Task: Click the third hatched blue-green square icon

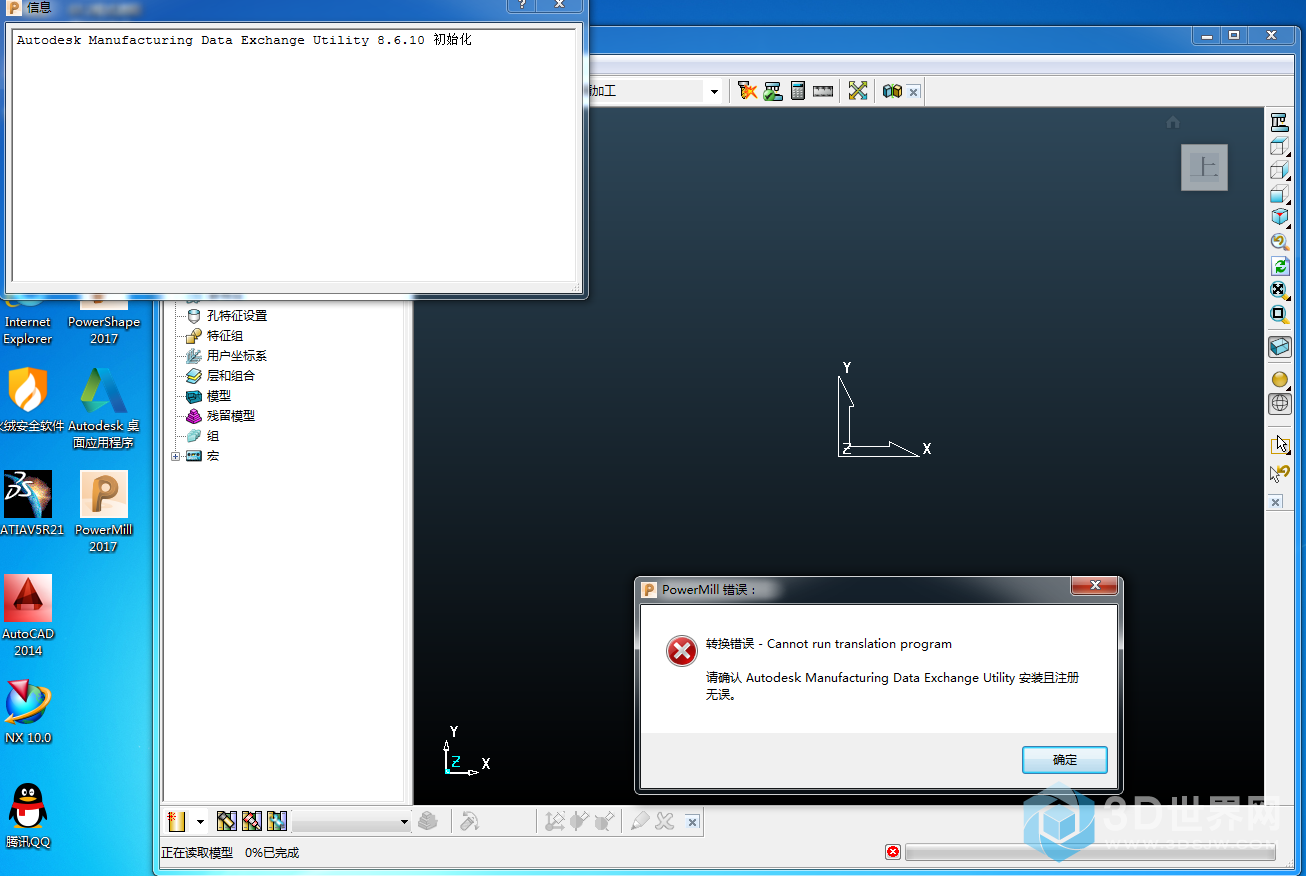Action: 277,821
